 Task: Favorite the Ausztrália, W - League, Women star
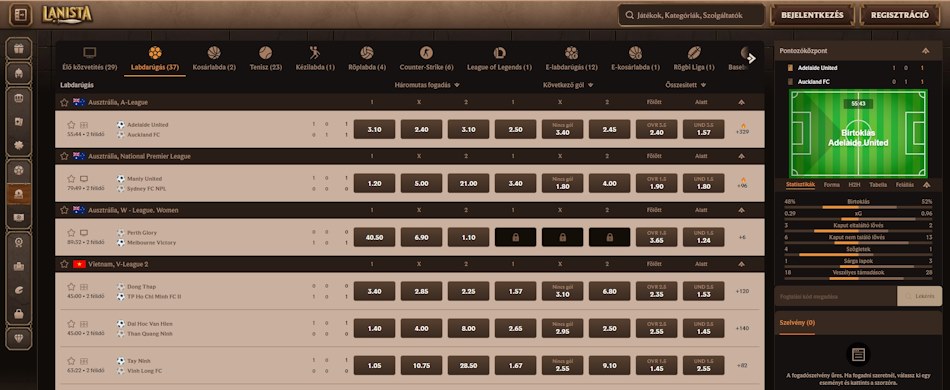[64, 210]
